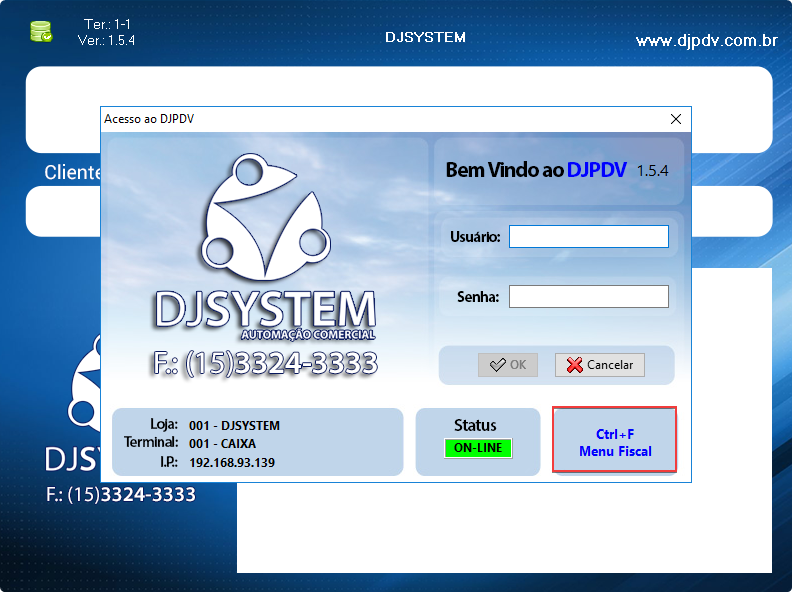
Task: Click the Status label above ON-LINE
Action: [x=475, y=425]
